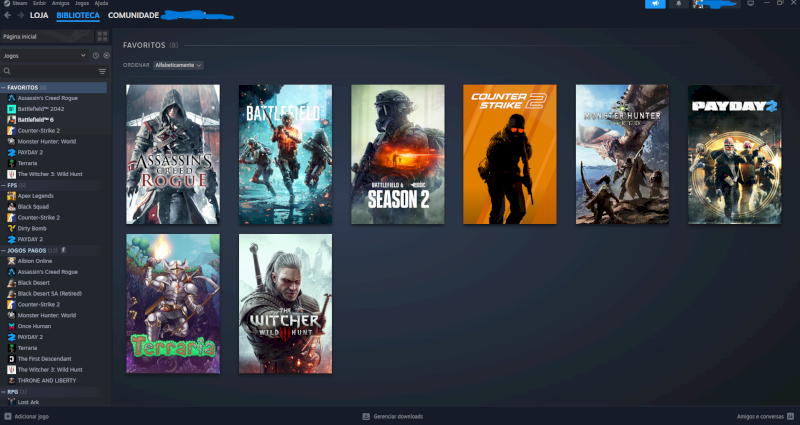800x425 pixels.
Task: Click Black Squad game icon
Action: (11, 207)
